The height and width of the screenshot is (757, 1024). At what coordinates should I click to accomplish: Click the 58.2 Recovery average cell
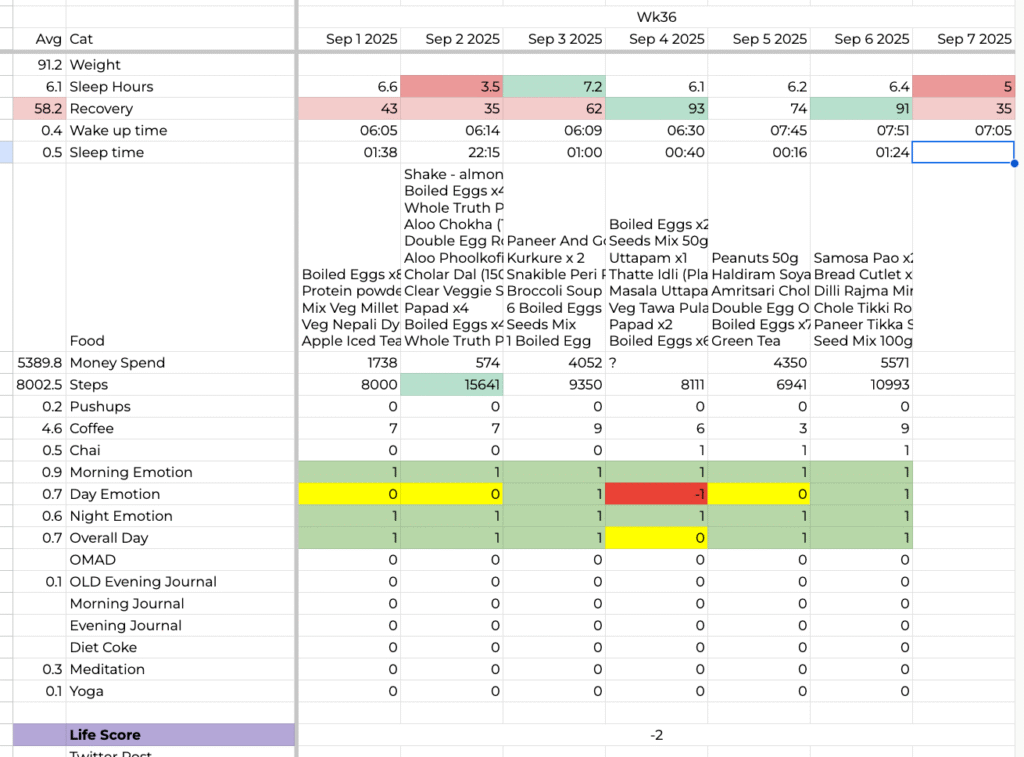tap(39, 108)
